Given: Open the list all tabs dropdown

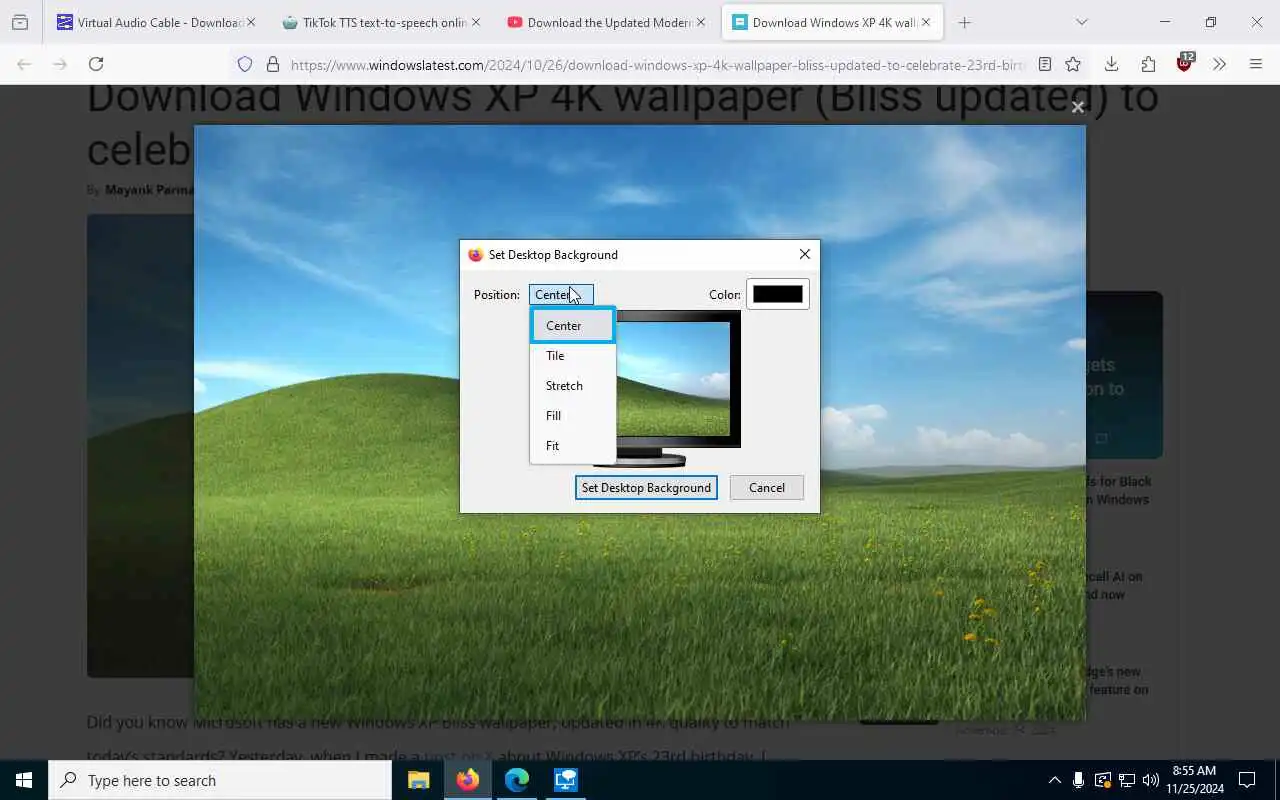Looking at the screenshot, I should [x=1081, y=22].
